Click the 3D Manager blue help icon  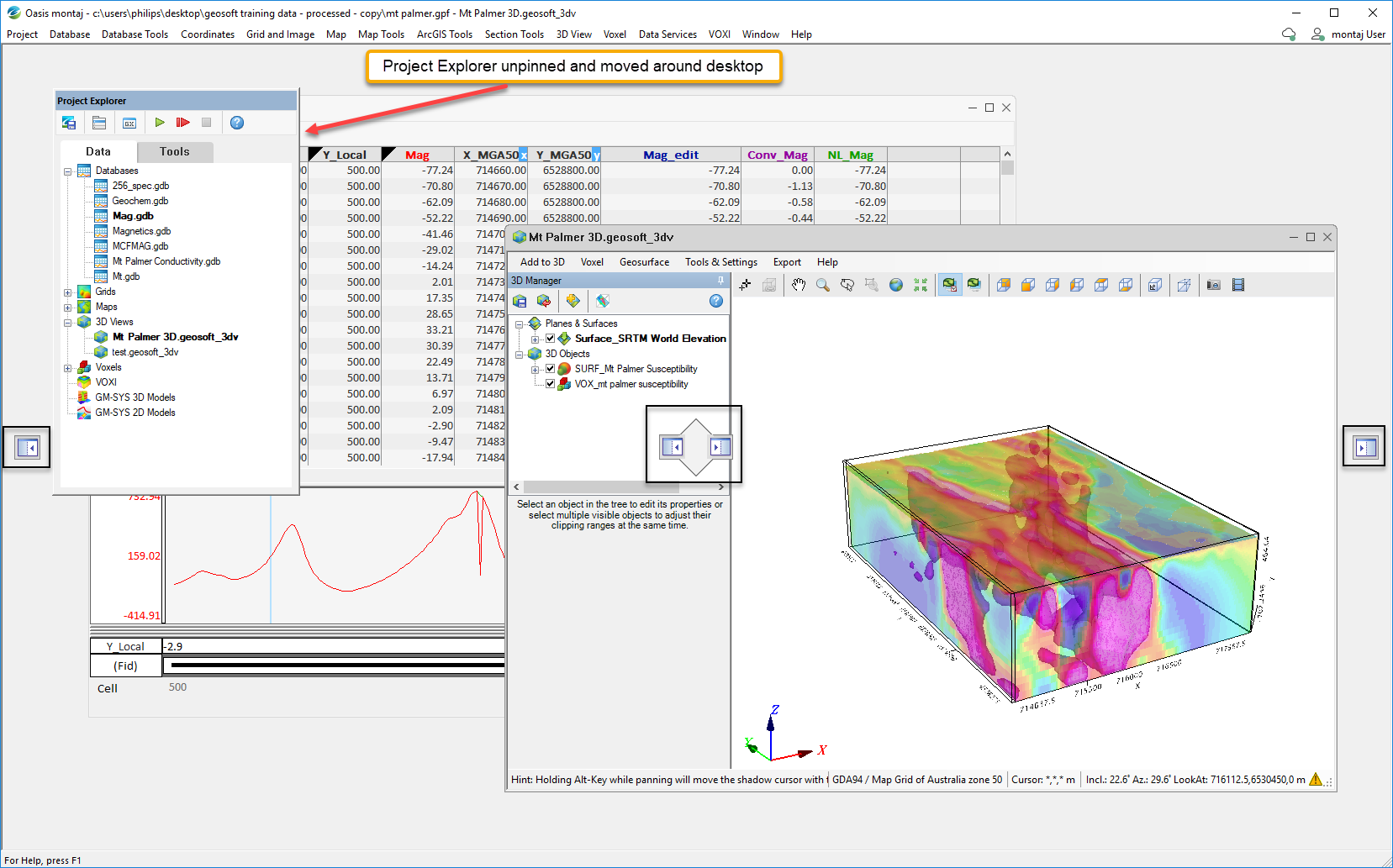pyautogui.click(x=716, y=301)
